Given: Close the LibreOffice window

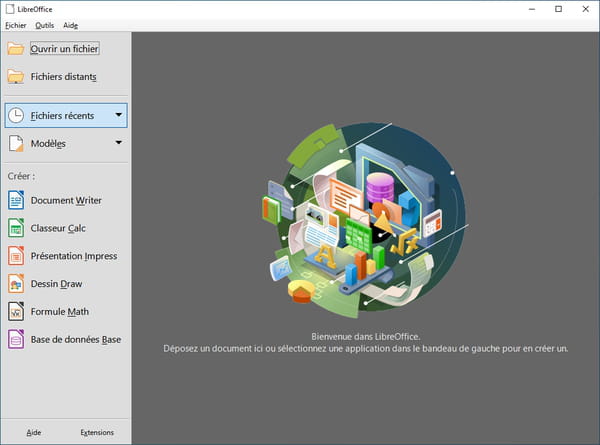Looking at the screenshot, I should coord(585,9).
